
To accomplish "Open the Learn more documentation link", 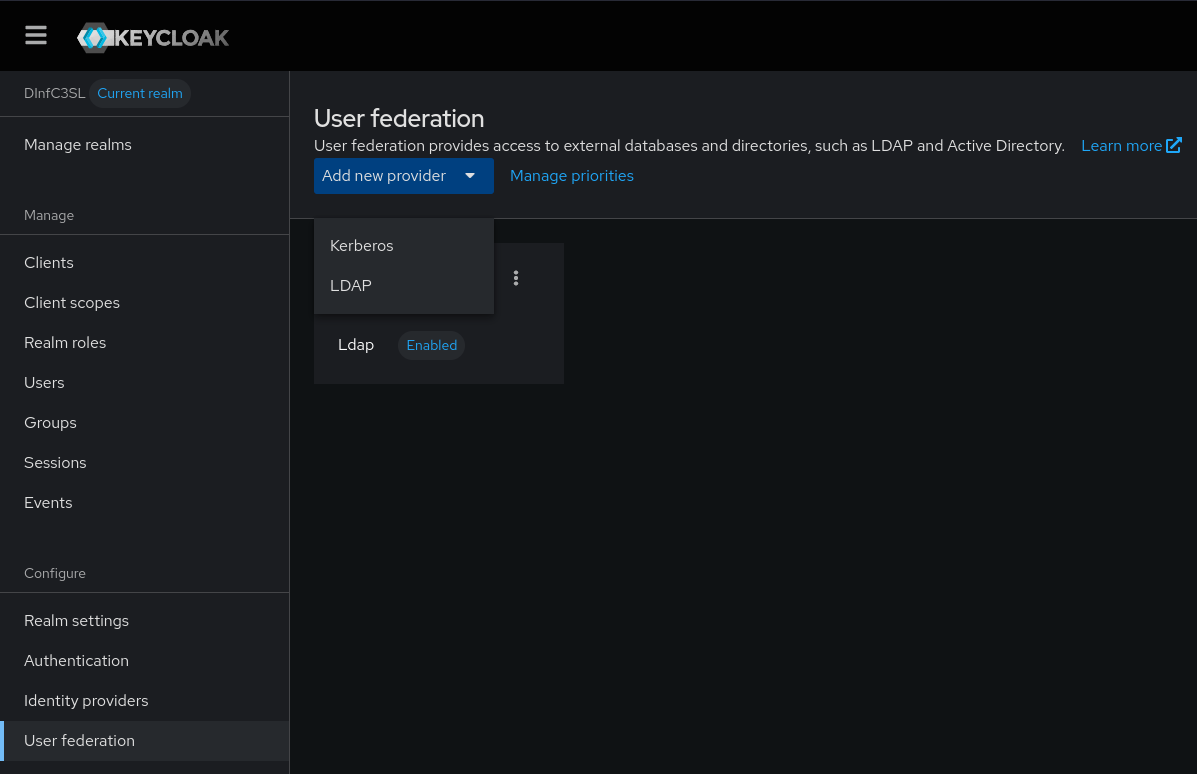I will (x=1121, y=145).
